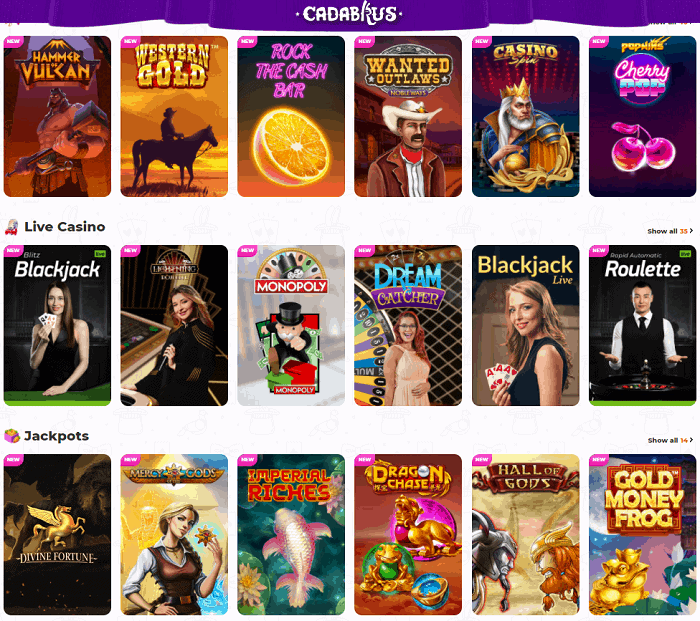Click the Cadabrus logo in header

point(350,13)
